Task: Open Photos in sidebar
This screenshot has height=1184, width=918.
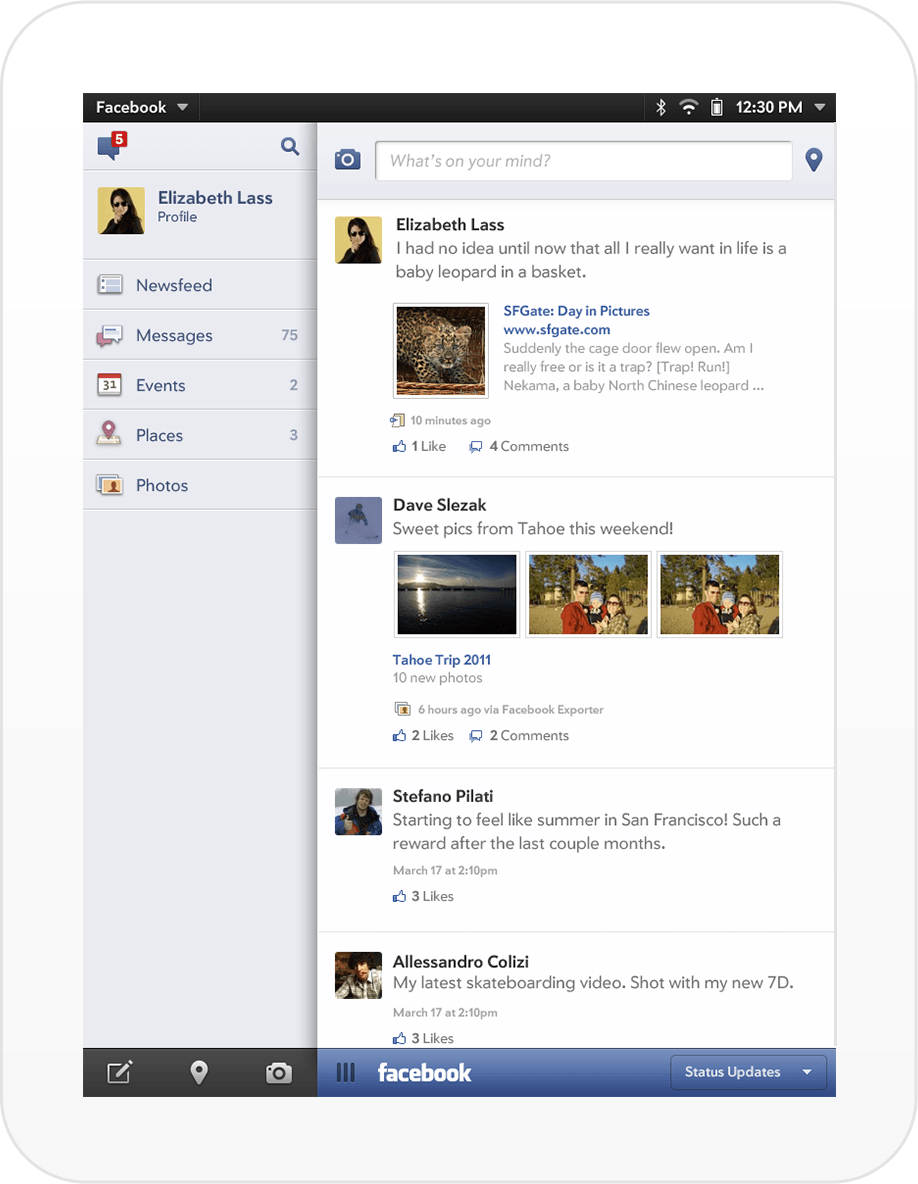Action: (200, 485)
